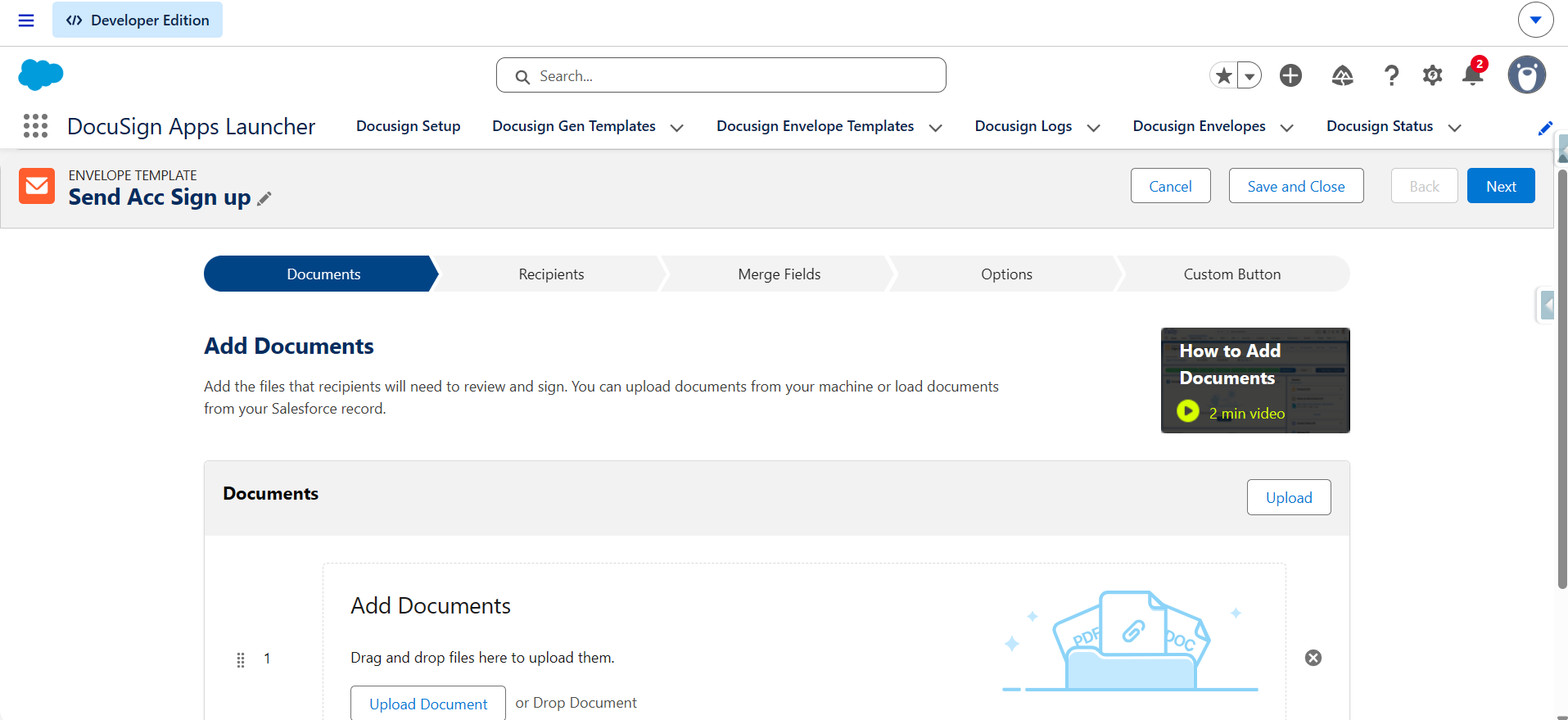Click the orange envelope template icon
This screenshot has height=720, width=1568.
37,186
